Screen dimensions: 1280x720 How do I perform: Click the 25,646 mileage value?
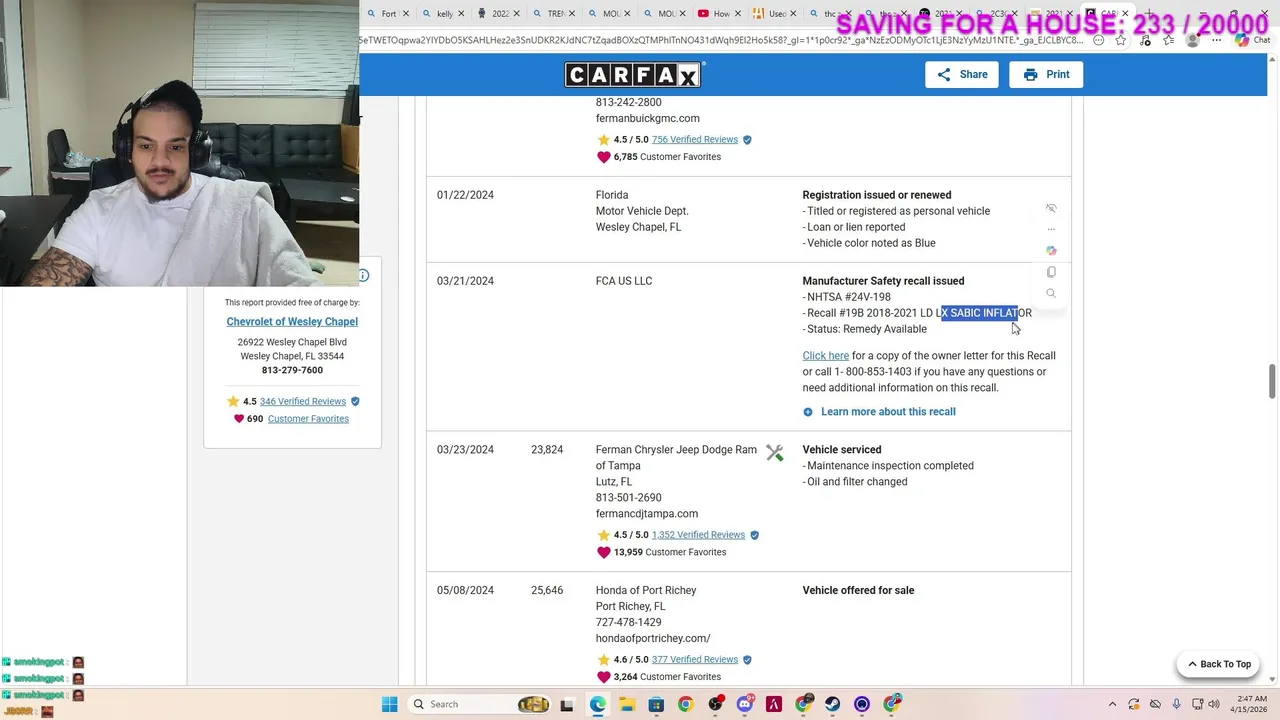coord(547,591)
